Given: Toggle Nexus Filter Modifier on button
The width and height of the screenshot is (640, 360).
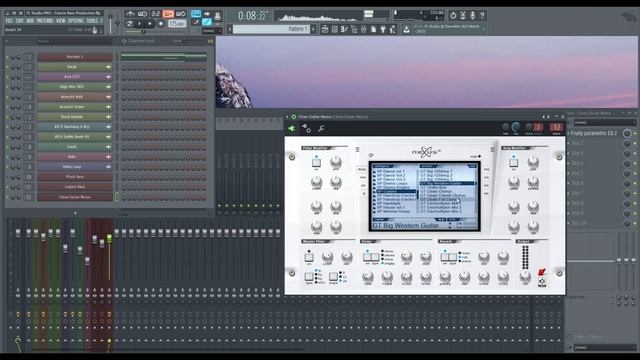Looking at the screenshot, I should pos(316,162).
